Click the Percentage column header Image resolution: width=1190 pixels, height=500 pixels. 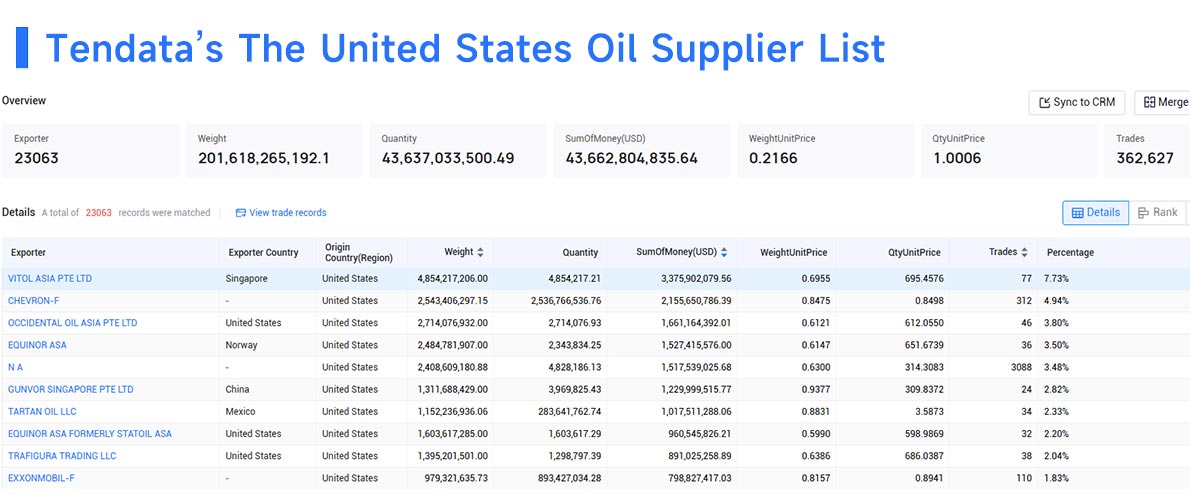[x=1070, y=253]
